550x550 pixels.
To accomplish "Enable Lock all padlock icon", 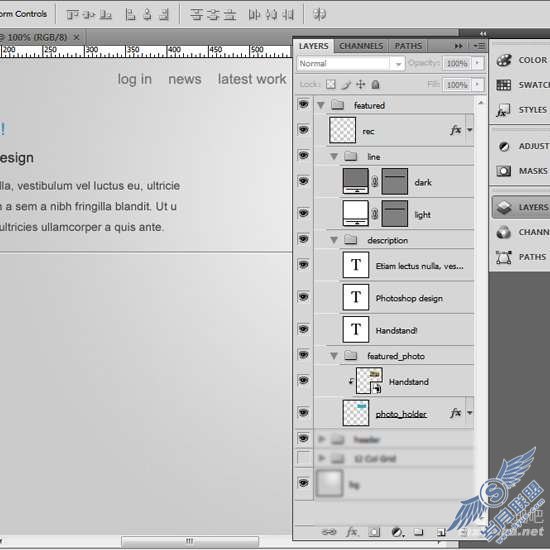I will click(x=375, y=85).
